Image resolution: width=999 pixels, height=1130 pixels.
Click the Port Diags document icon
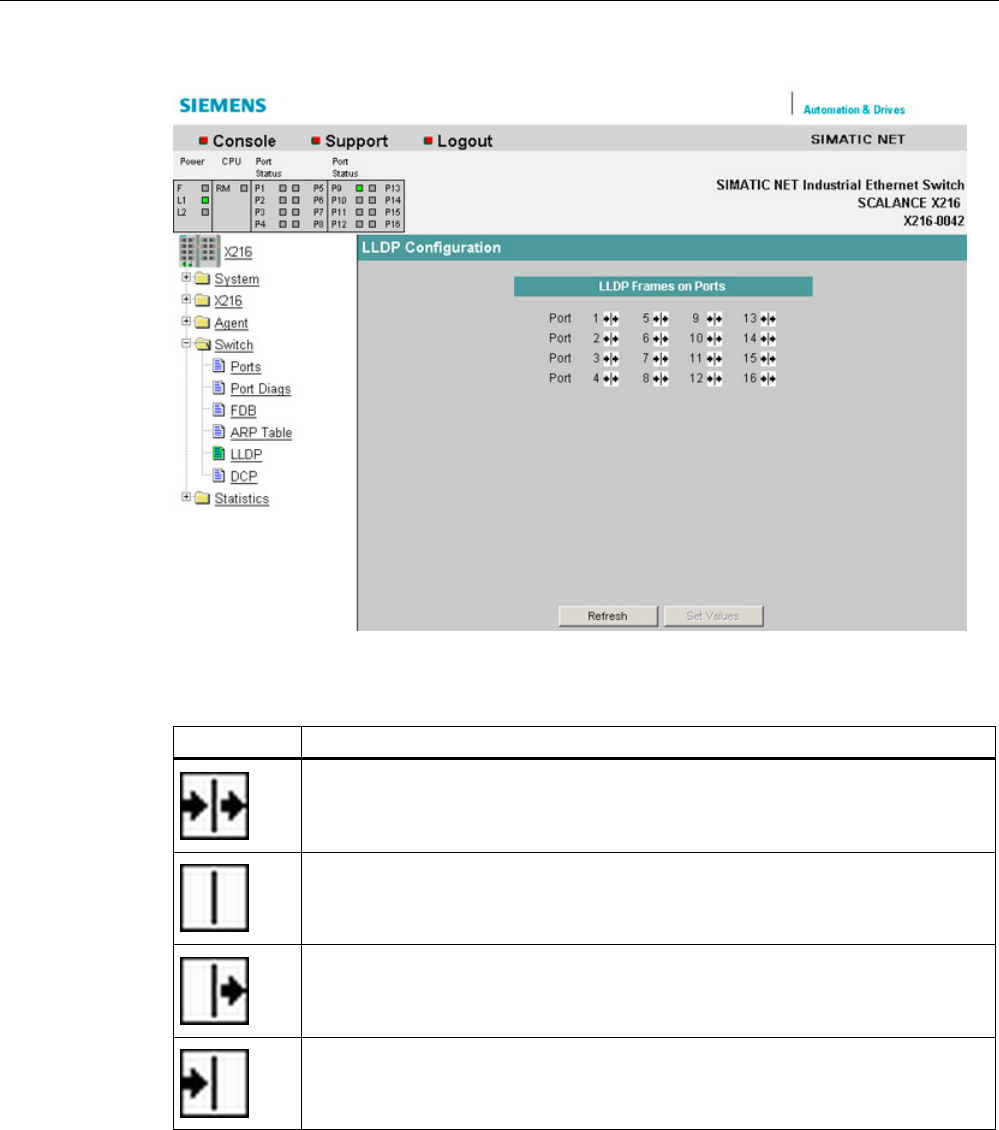pos(218,388)
